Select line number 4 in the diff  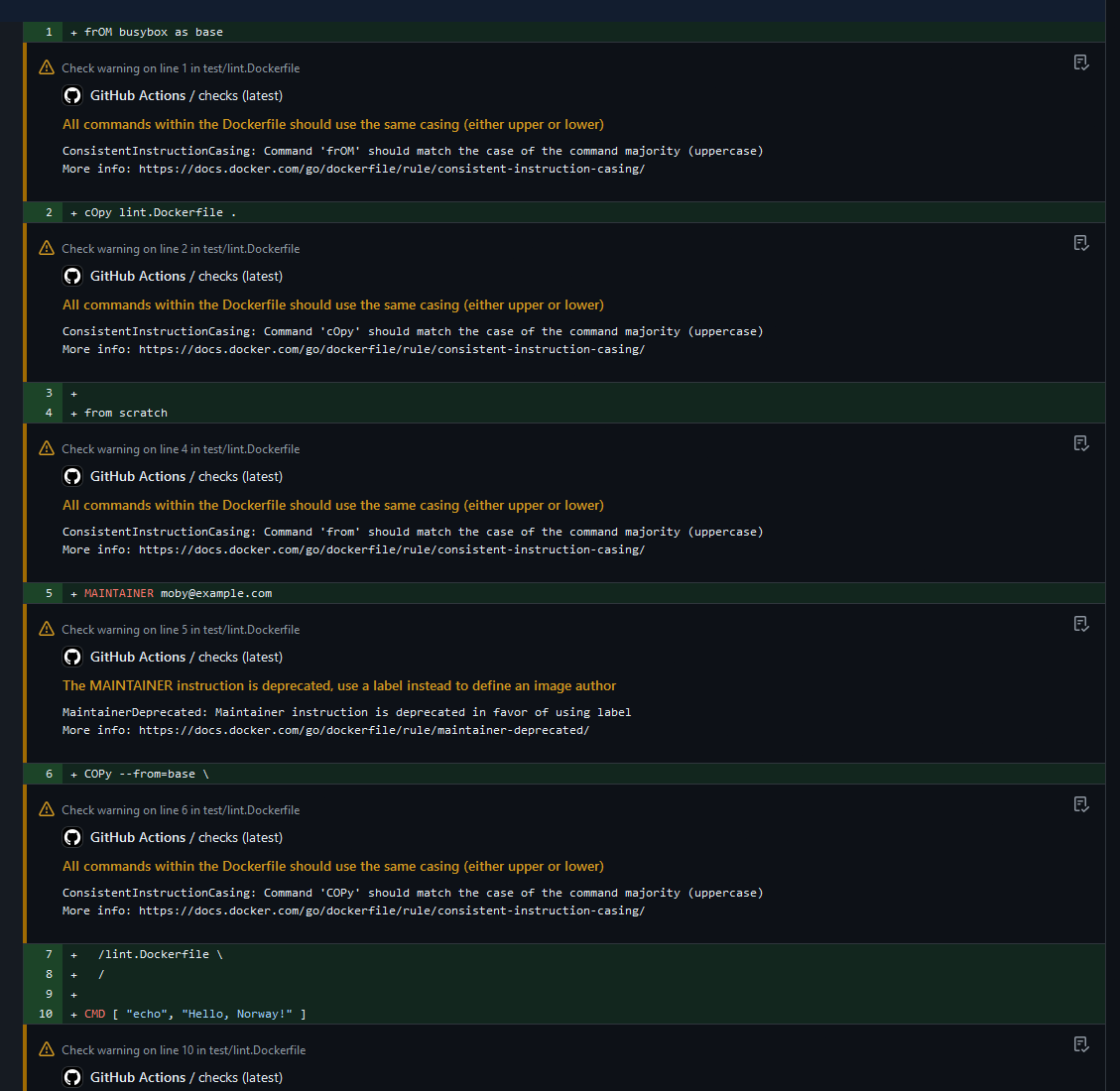click(x=47, y=413)
